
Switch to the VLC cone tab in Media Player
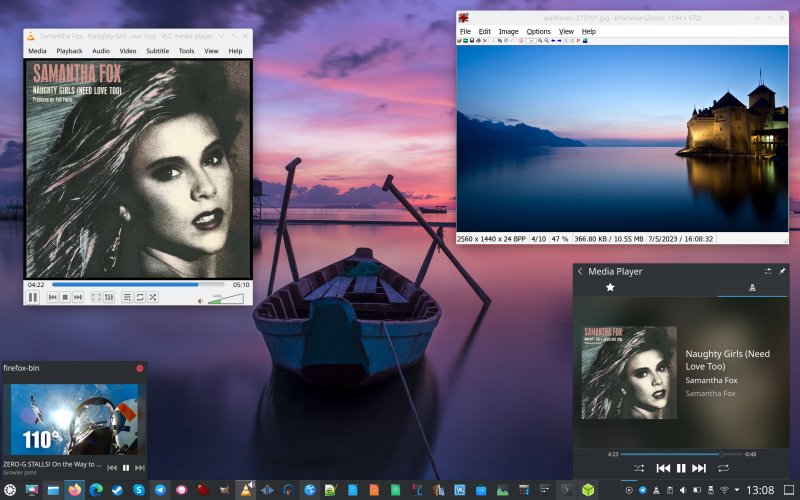point(752,287)
